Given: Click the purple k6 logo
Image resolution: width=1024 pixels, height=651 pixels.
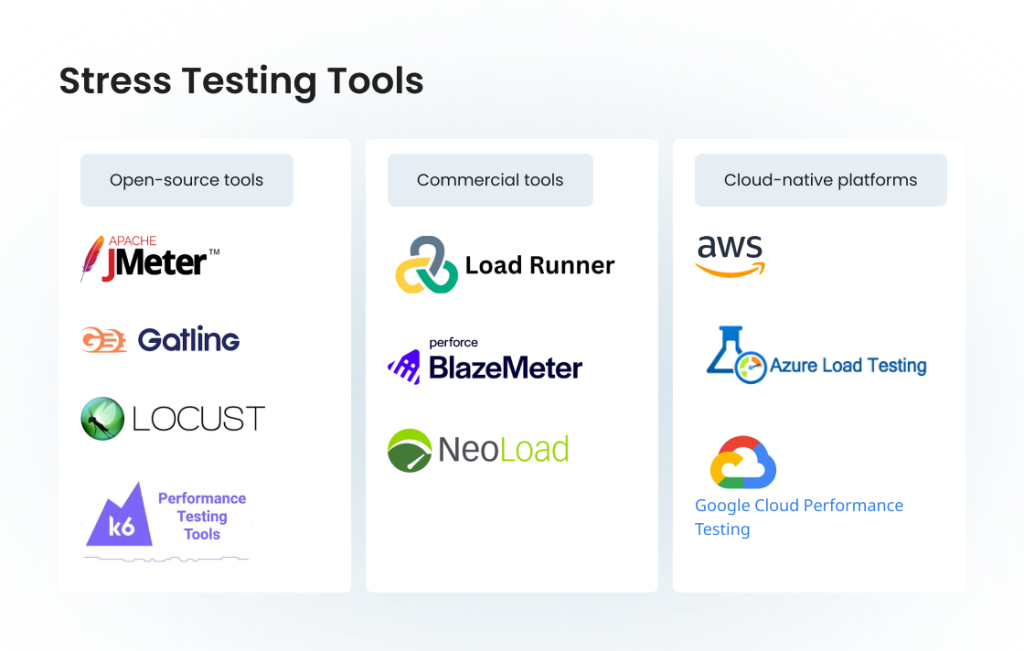Looking at the screenshot, I should click(119, 516).
